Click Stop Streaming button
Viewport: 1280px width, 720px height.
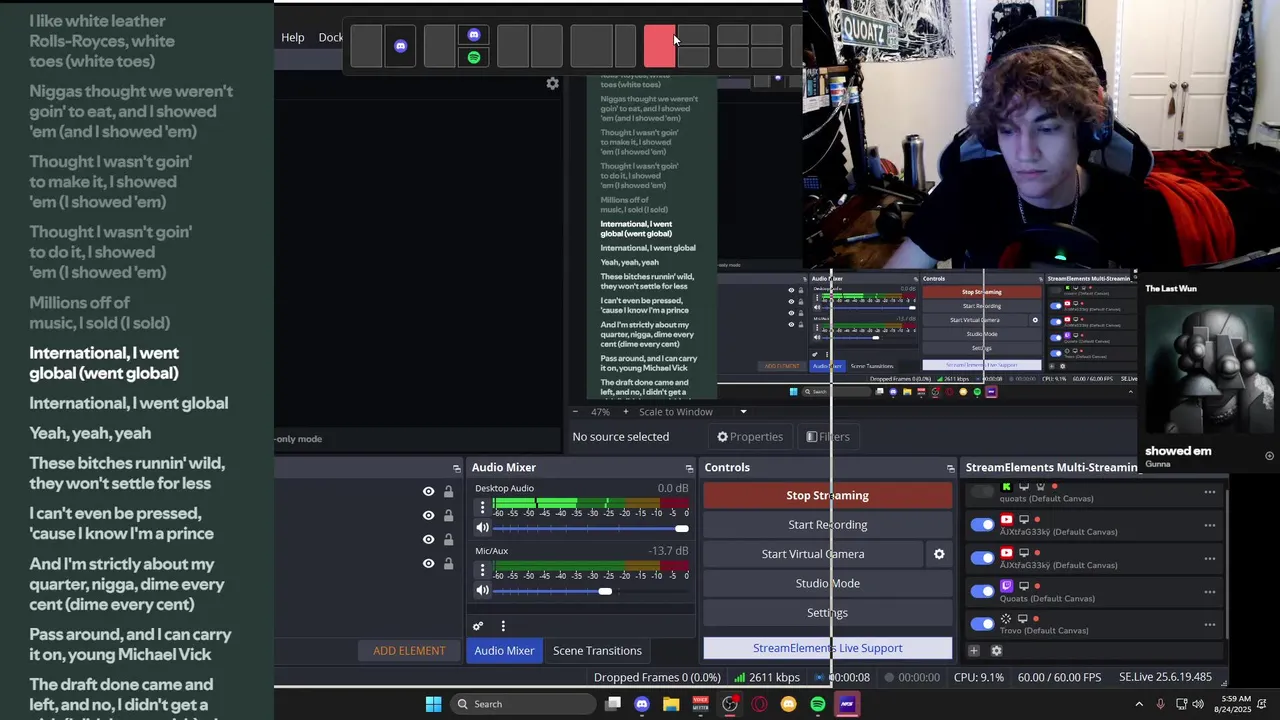pyautogui.click(x=828, y=496)
